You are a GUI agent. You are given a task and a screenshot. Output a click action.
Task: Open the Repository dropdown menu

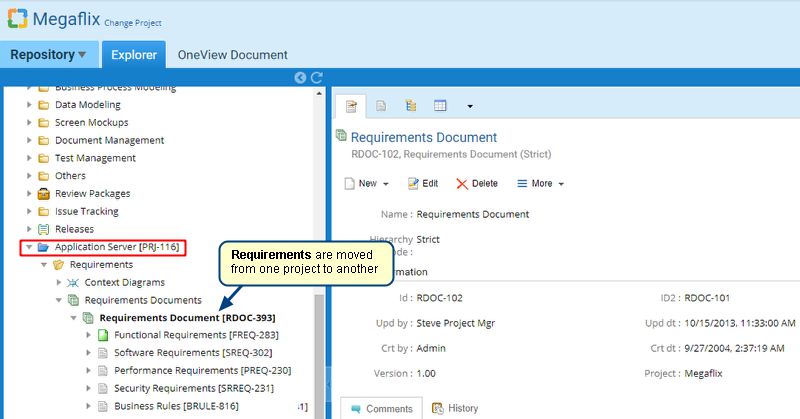48,55
